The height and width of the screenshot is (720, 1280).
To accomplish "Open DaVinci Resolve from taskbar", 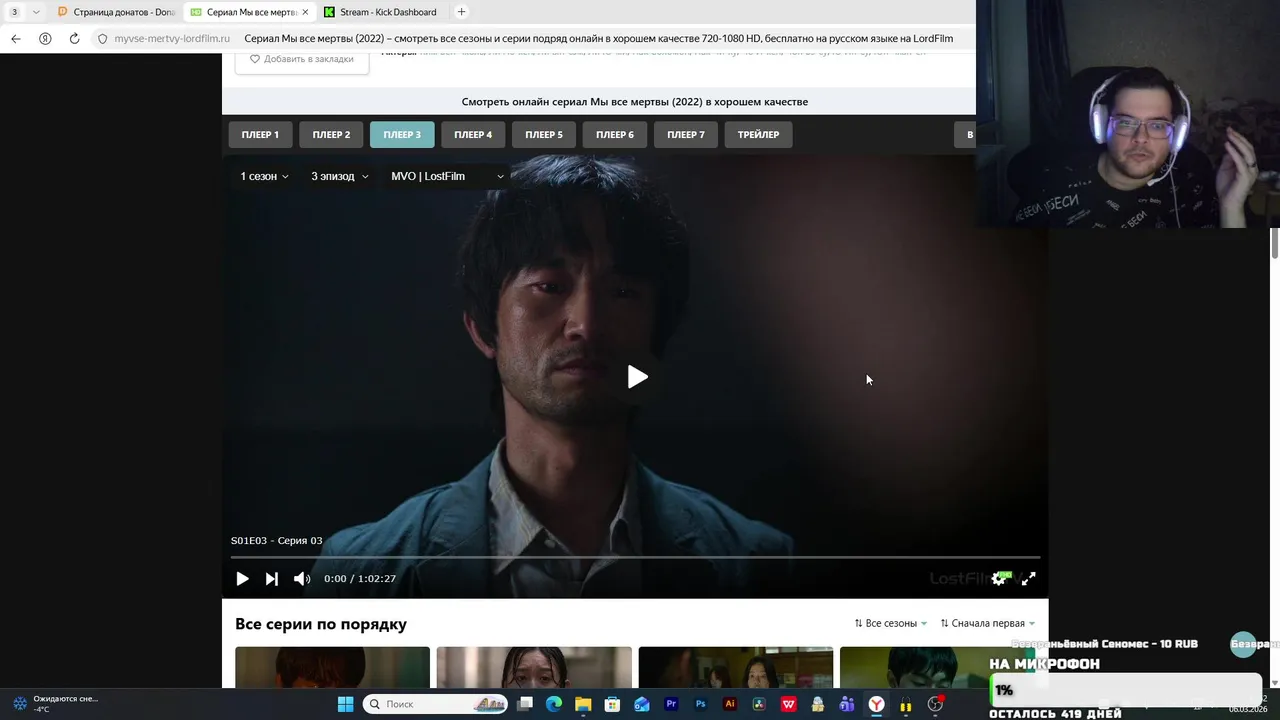I will [759, 704].
